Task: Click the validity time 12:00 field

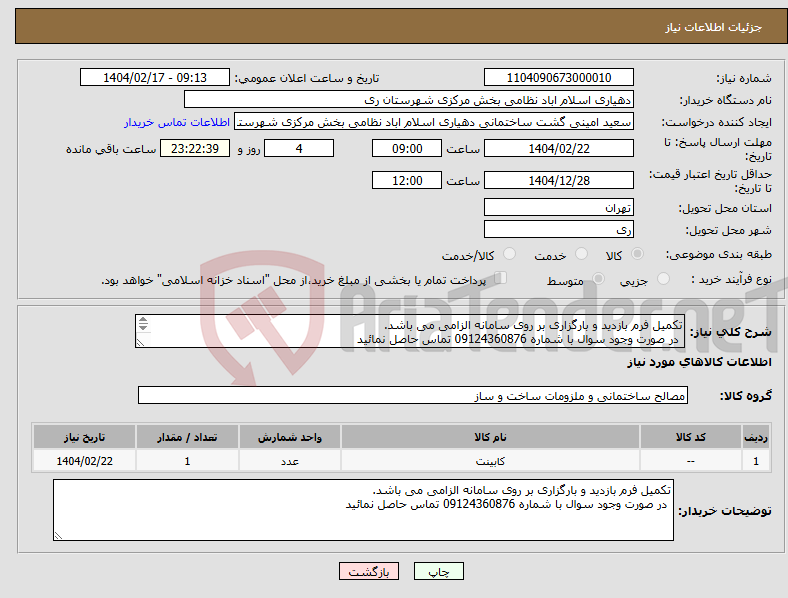Action: [407, 180]
